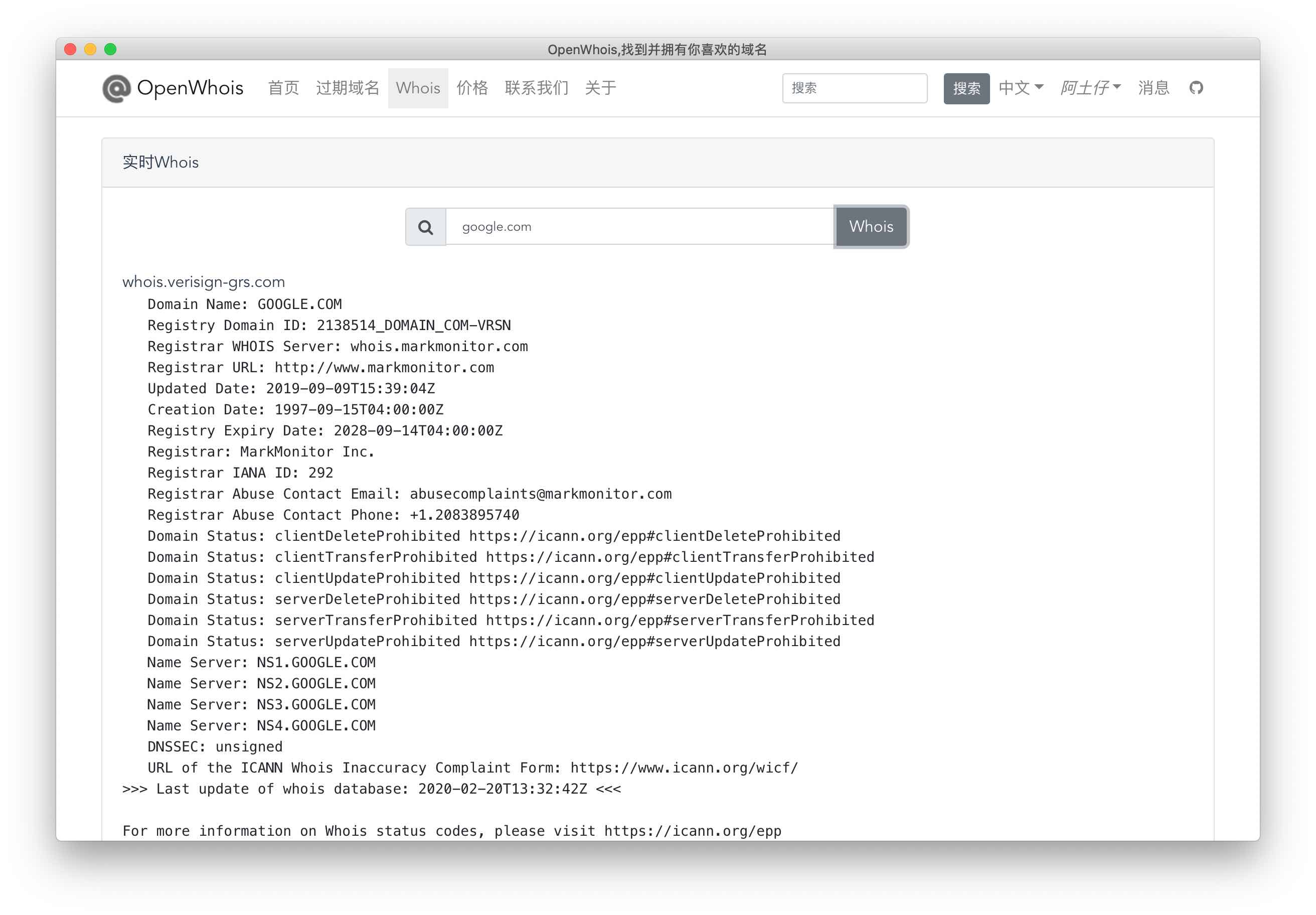Viewport: 1316px width, 915px height.
Task: Go to the 首页 home page
Action: (283, 88)
